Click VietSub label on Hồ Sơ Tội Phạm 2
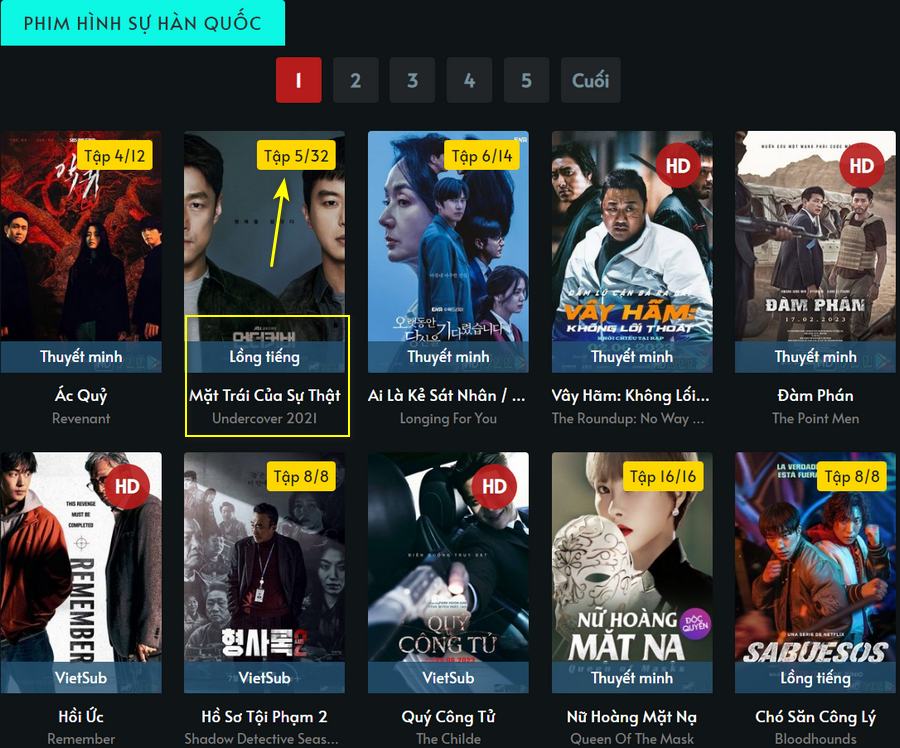Screen dimensions: 900x748 click(265, 678)
